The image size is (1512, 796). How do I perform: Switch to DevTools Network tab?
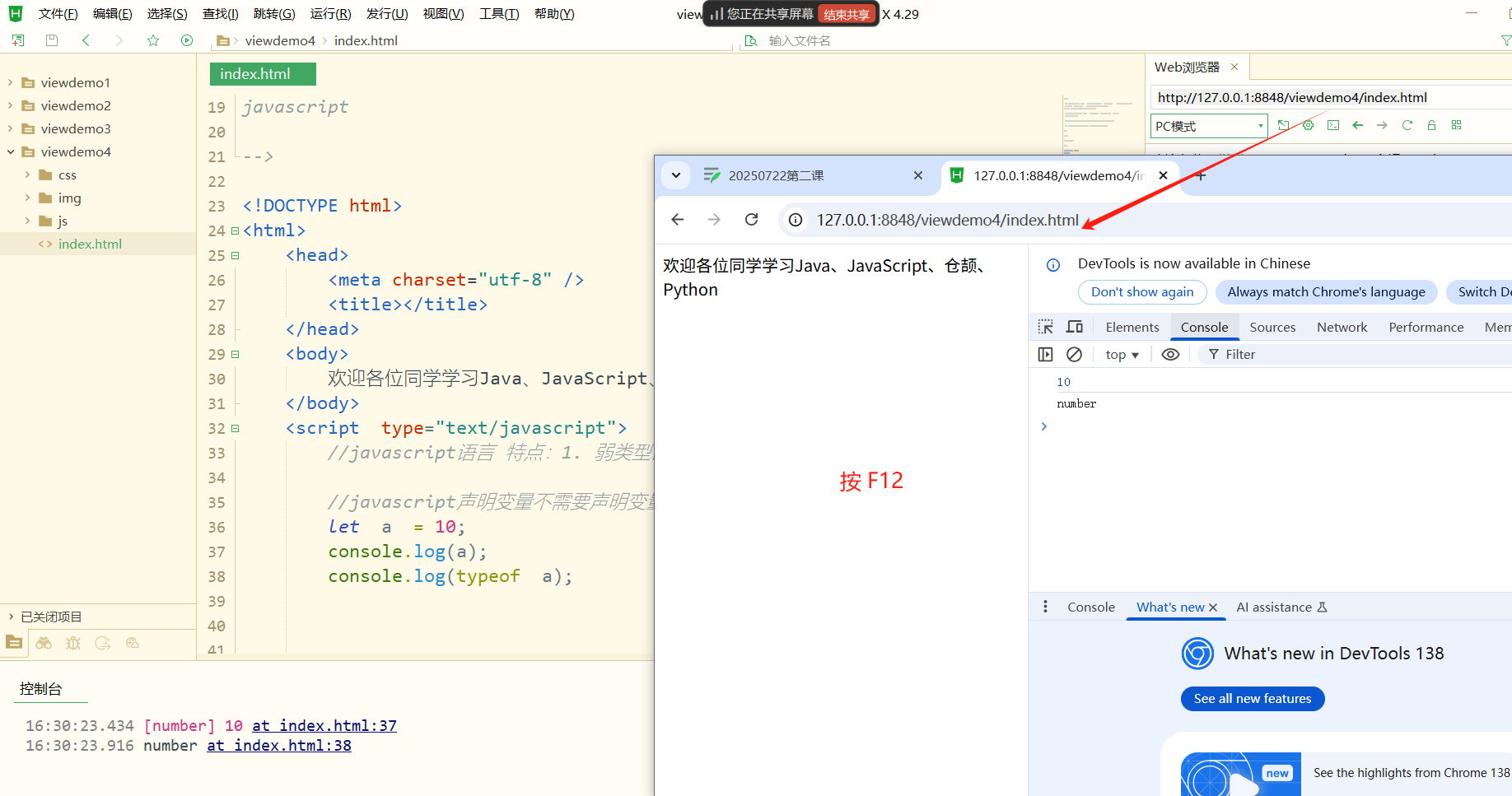point(1342,327)
